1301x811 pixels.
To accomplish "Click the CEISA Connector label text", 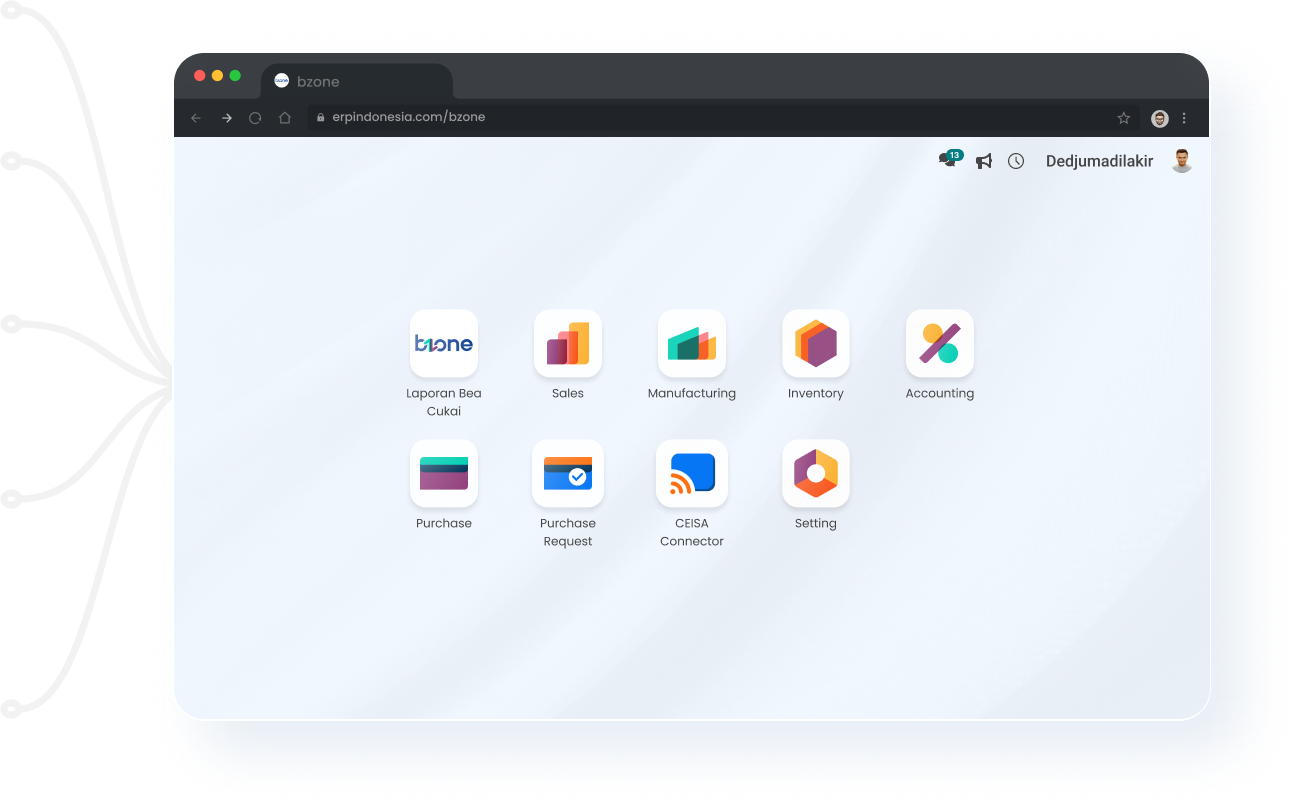I will point(692,532).
